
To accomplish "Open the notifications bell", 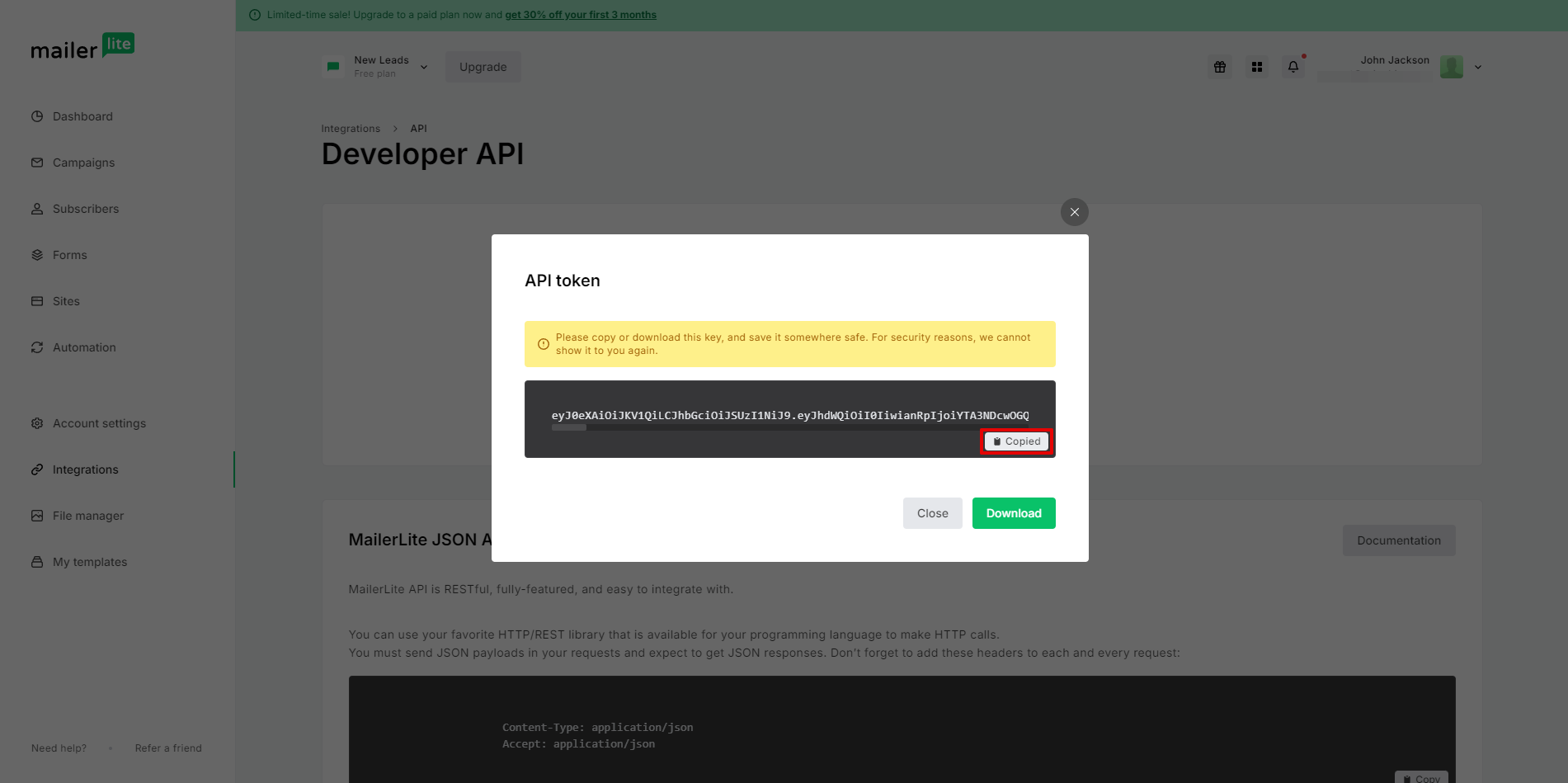I will pyautogui.click(x=1293, y=67).
